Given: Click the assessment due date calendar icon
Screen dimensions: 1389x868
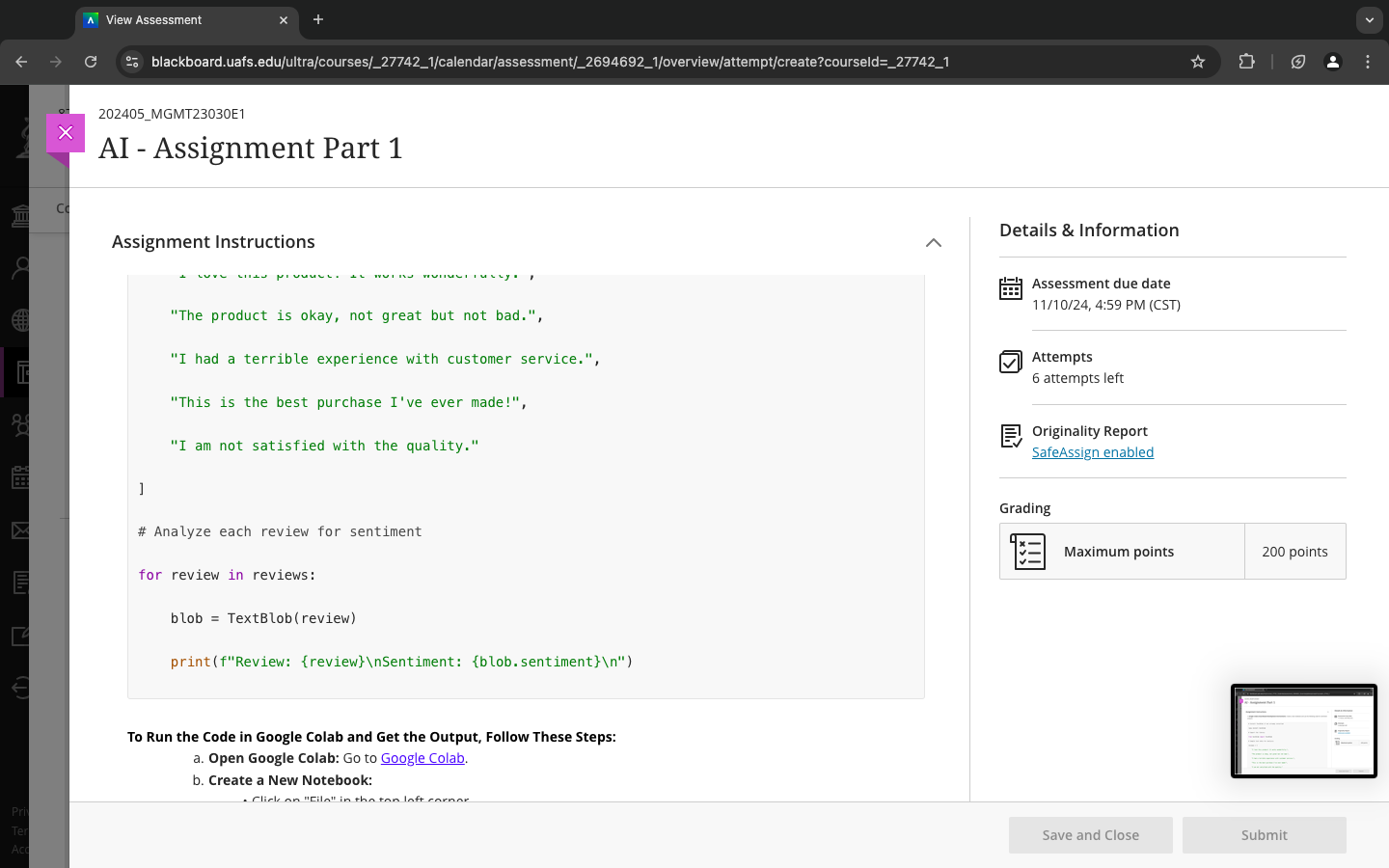Looking at the screenshot, I should 1011,288.
